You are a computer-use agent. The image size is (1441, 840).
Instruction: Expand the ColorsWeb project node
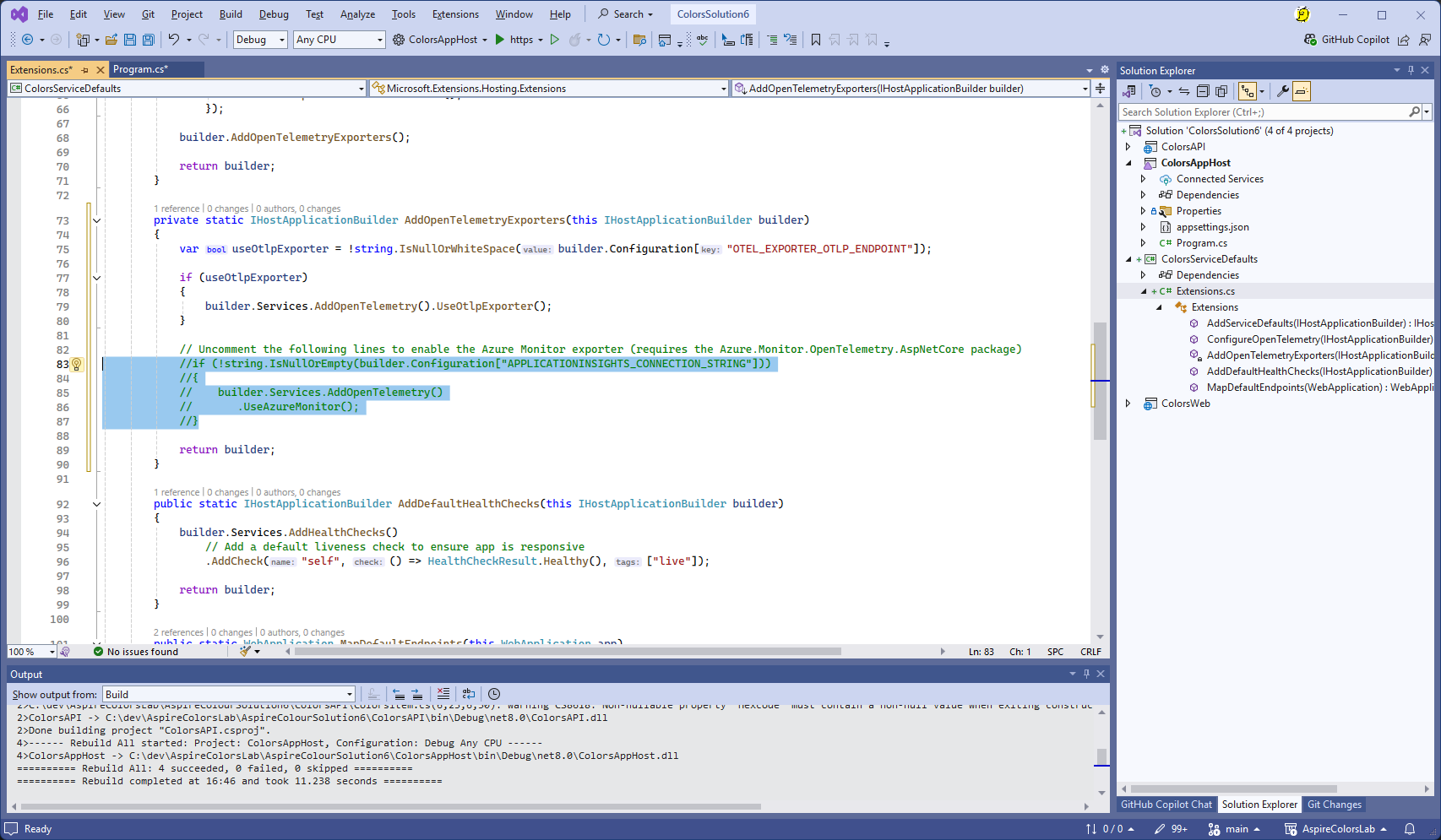click(x=1128, y=404)
